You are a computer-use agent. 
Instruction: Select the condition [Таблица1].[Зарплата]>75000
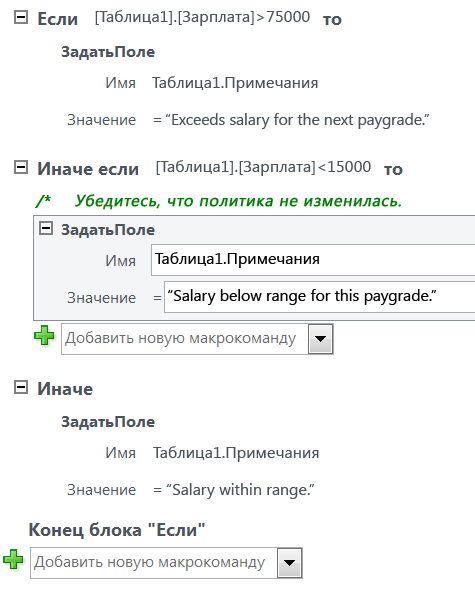click(202, 17)
